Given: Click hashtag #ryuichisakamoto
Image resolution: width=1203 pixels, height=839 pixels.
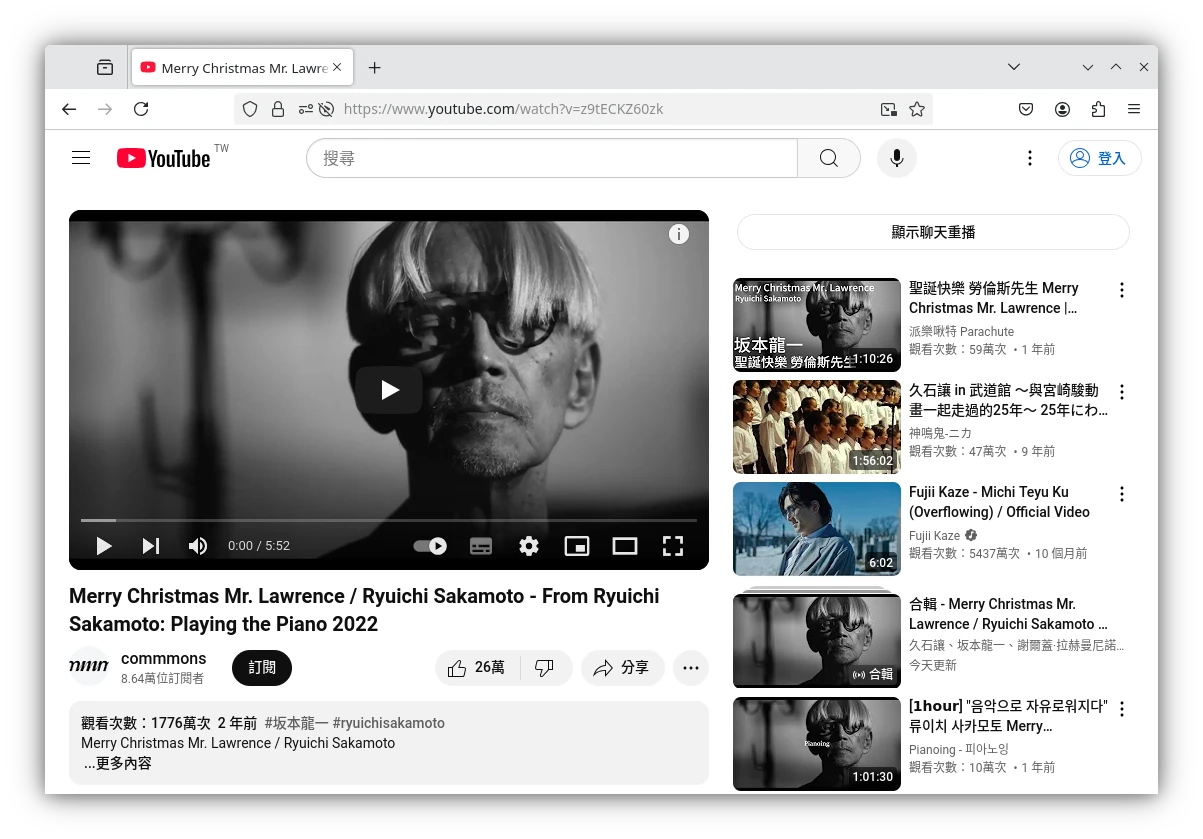Looking at the screenshot, I should coord(389,723).
